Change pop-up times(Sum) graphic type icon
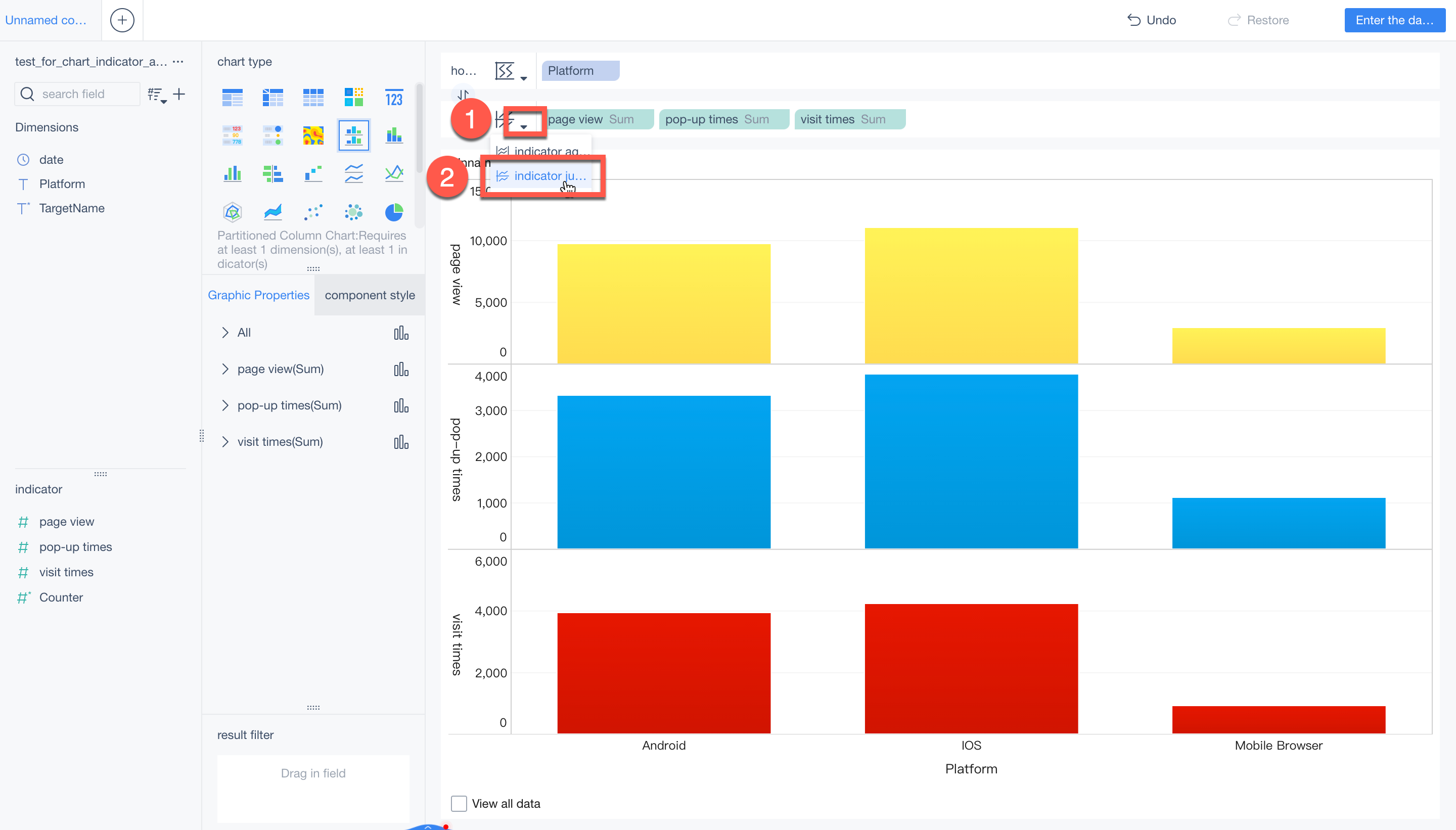Viewport: 1456px width, 830px height. click(401, 406)
